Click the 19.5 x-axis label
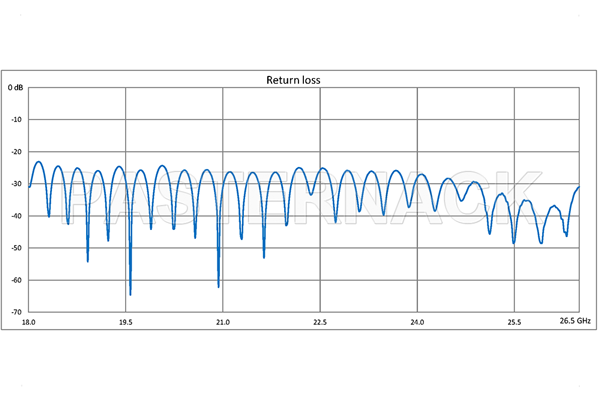Screen dimensions: 600x400 pyautogui.click(x=125, y=323)
